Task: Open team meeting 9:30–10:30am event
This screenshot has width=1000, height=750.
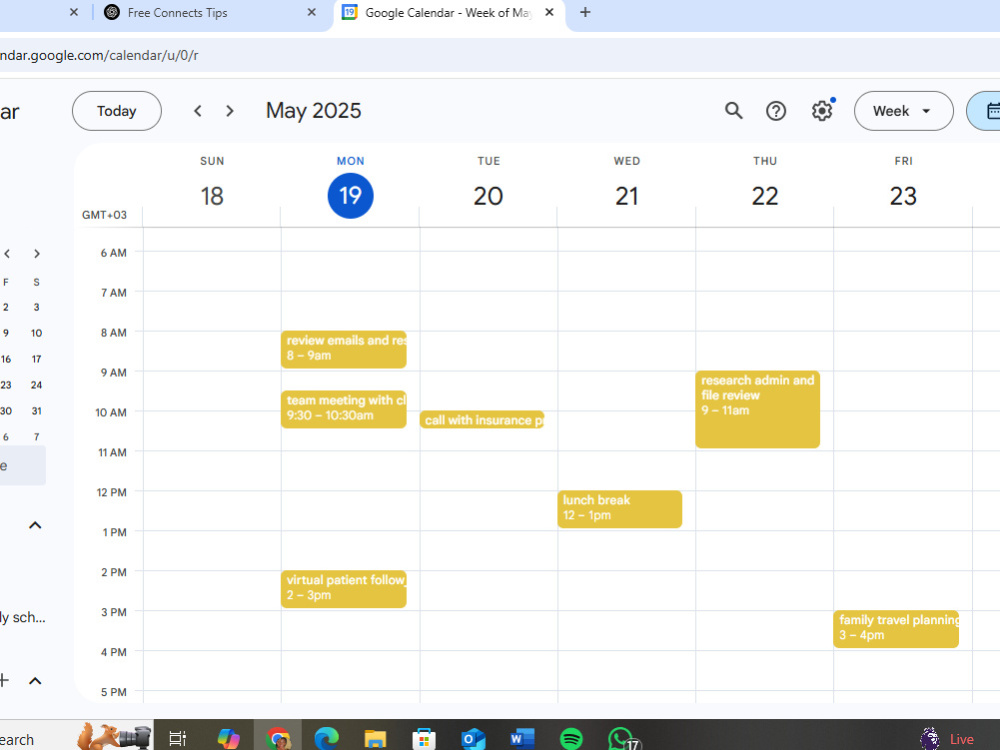Action: pos(344,409)
